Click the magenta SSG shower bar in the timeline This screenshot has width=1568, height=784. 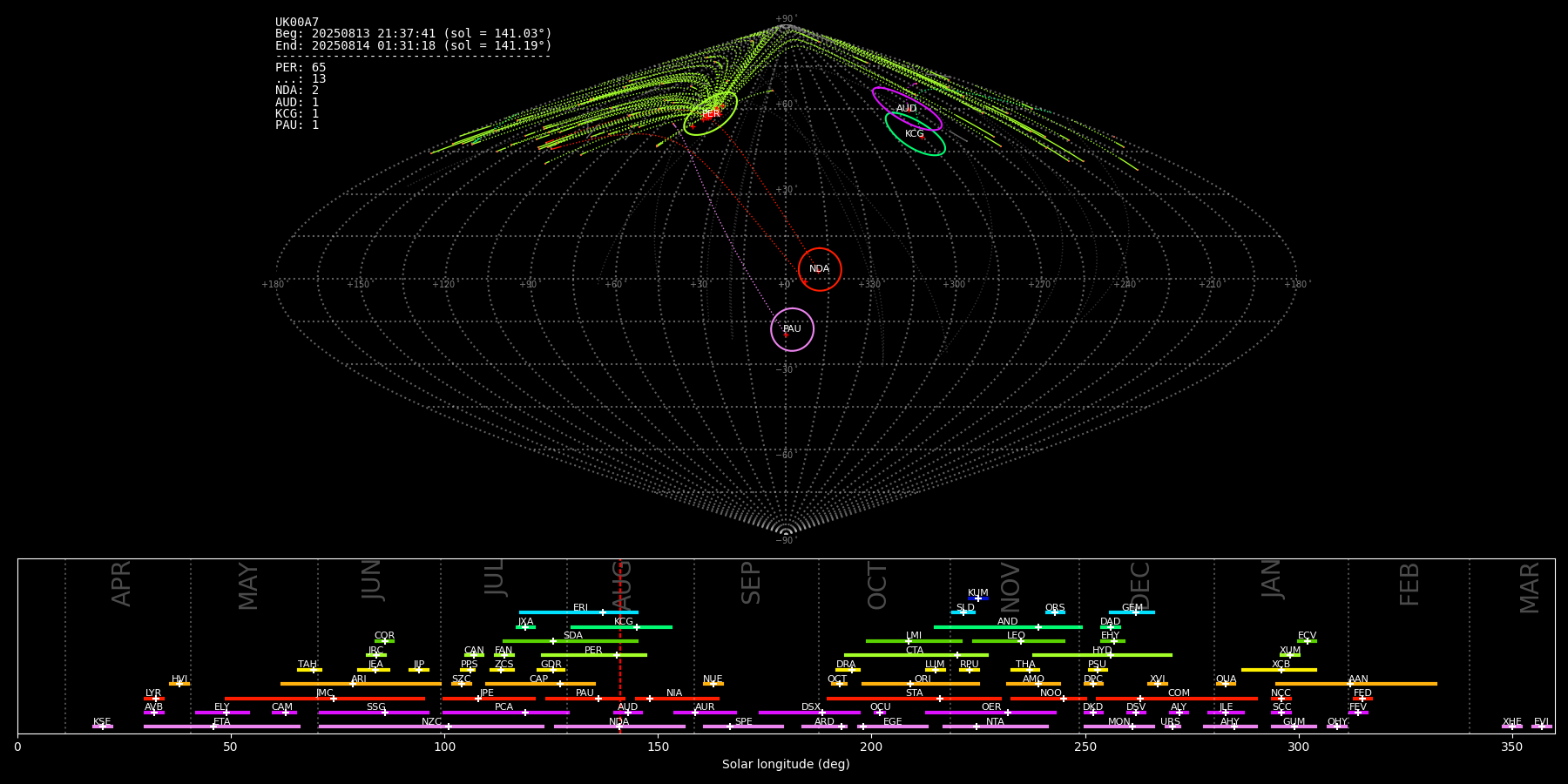pos(374,713)
